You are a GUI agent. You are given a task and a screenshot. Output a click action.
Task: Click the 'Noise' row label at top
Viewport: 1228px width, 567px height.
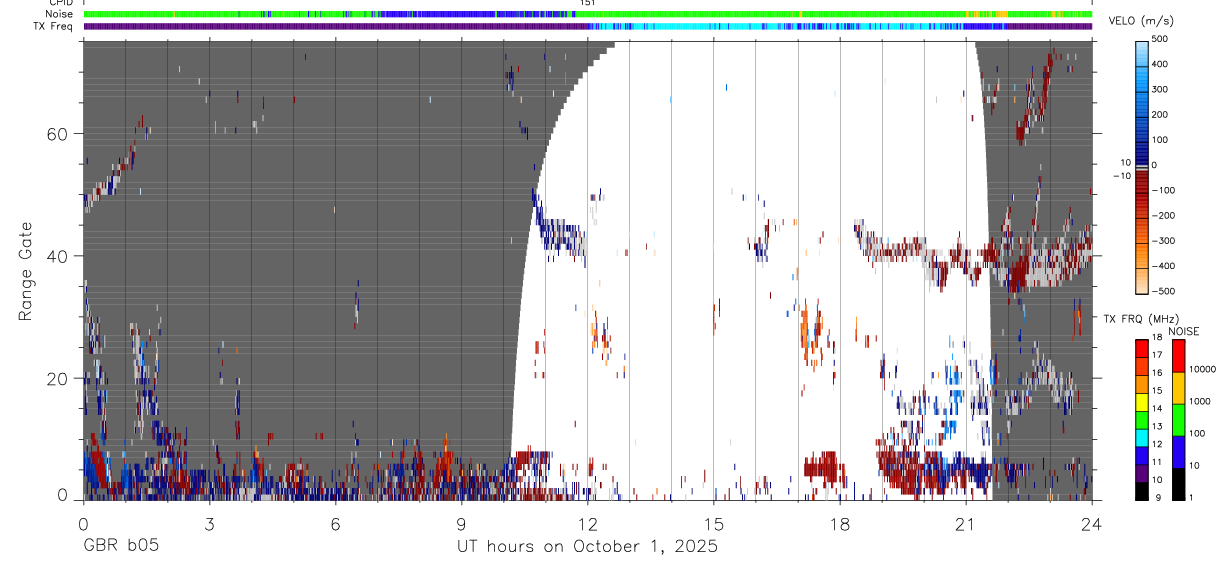tap(59, 15)
